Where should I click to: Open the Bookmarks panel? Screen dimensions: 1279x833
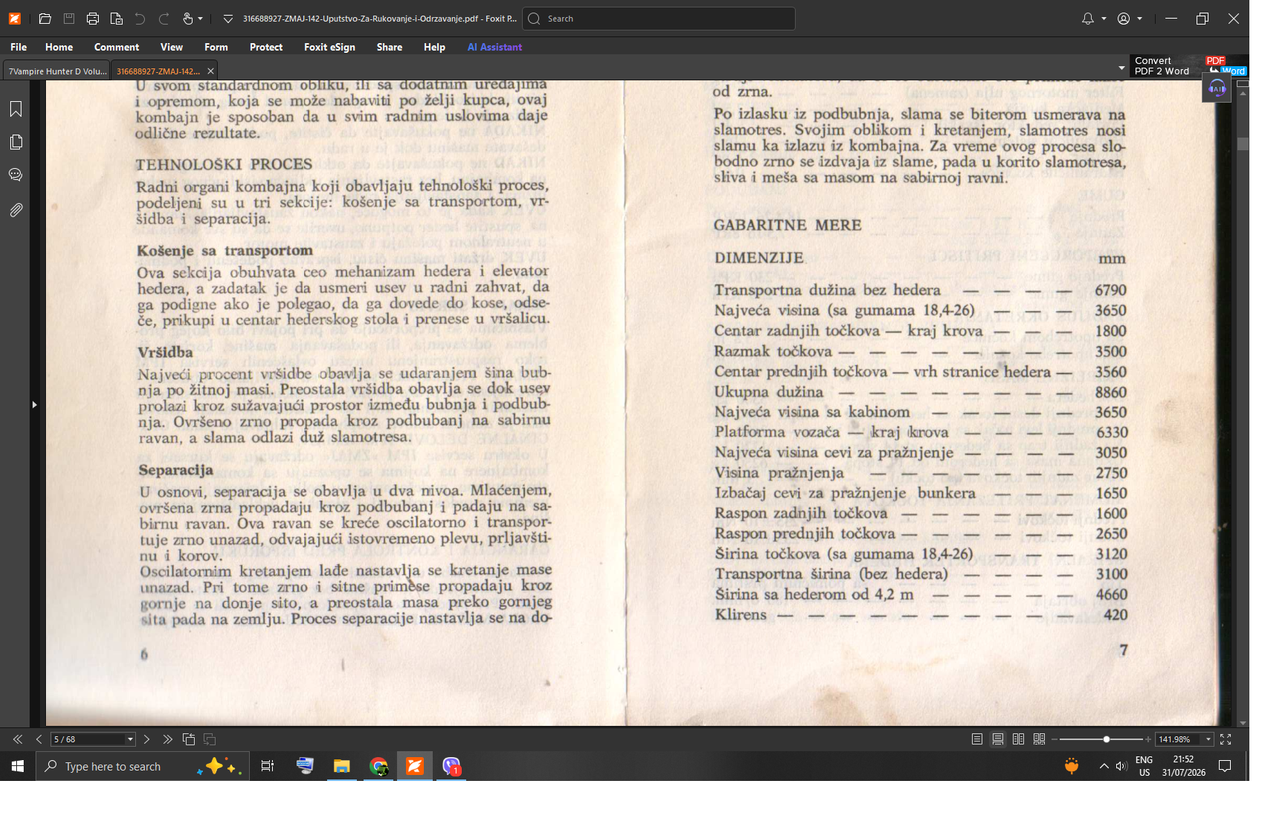(x=16, y=109)
